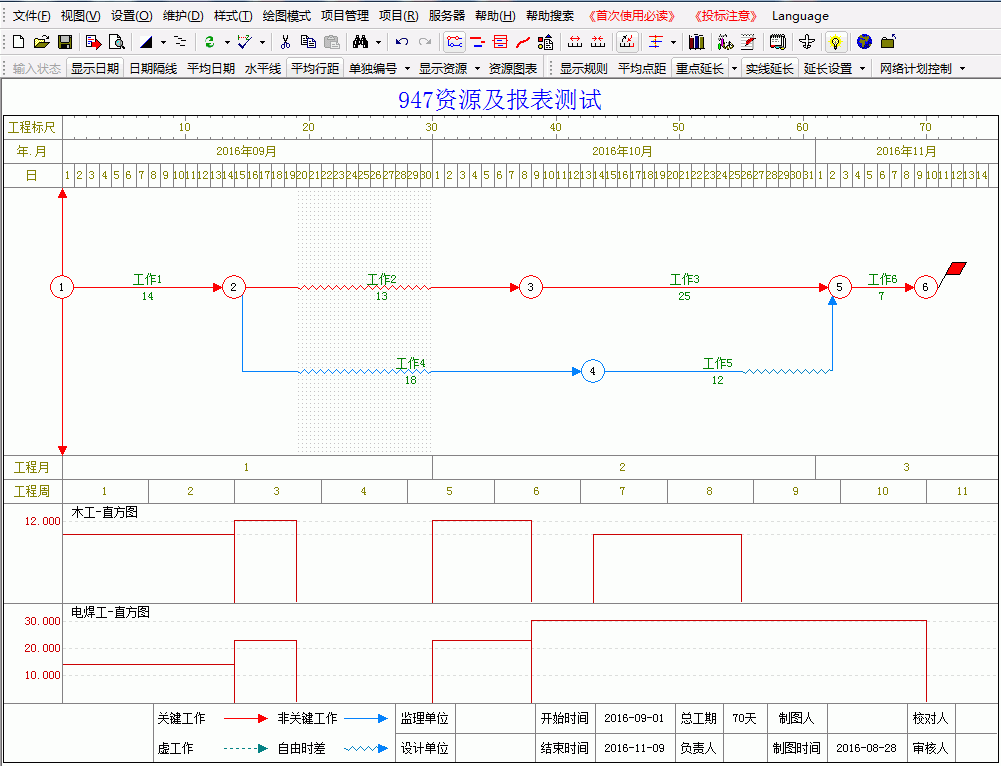
Task: Click the airplane icon
Action: (806, 42)
